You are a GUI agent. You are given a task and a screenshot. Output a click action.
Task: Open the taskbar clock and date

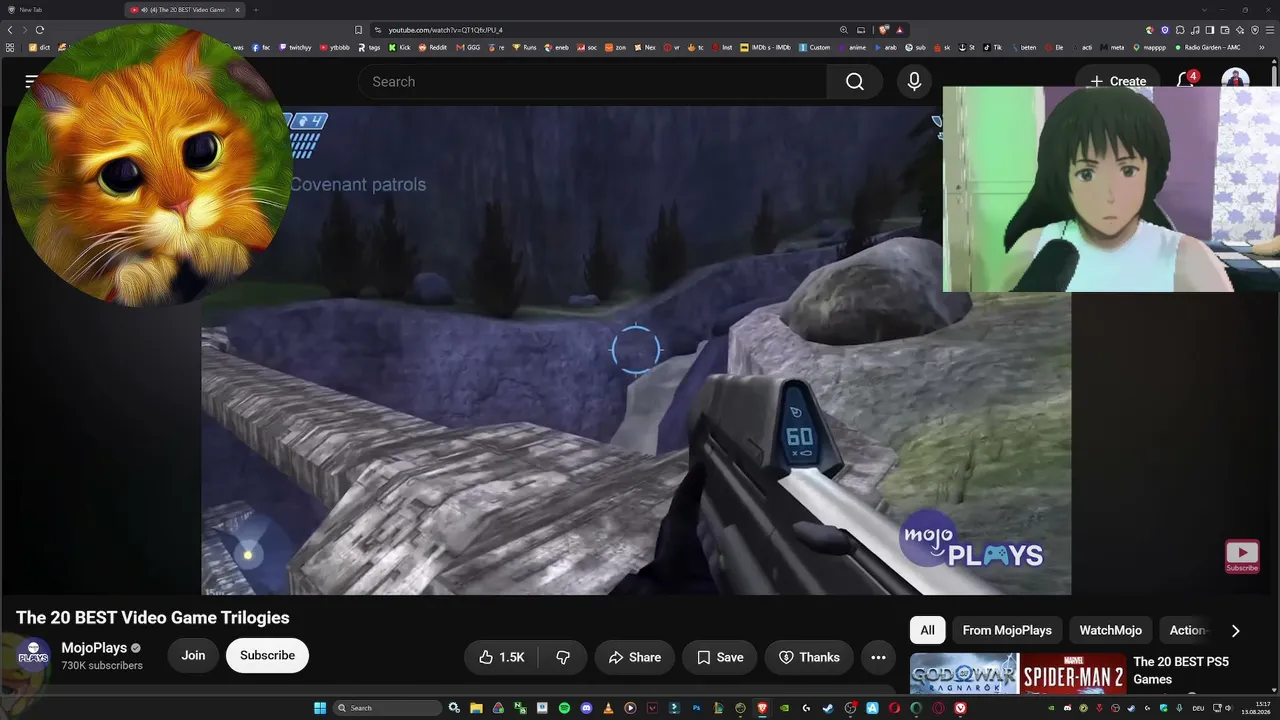pyautogui.click(x=1255, y=708)
